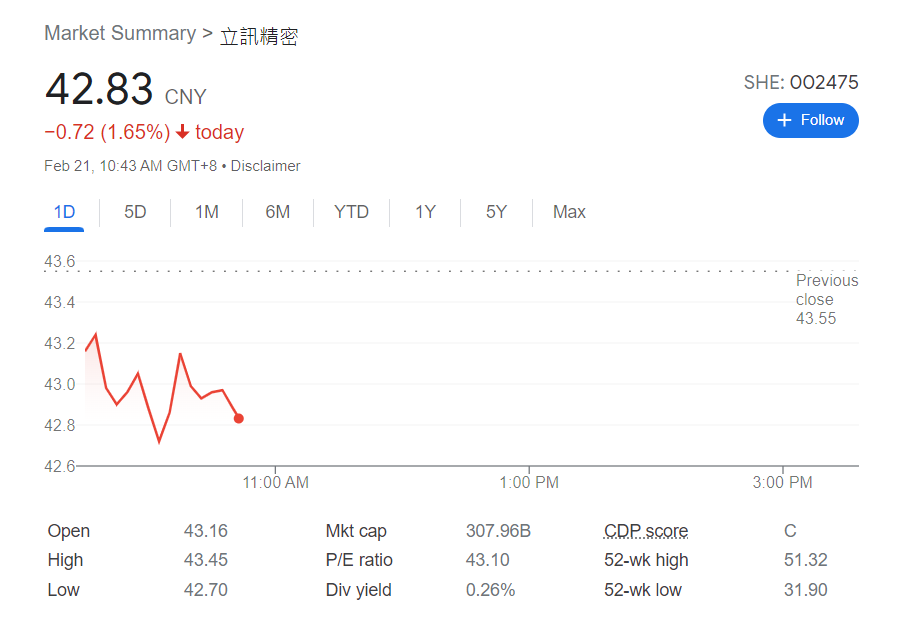Click the Disclaimer link
This screenshot has height=621, width=907.
pyautogui.click(x=265, y=166)
